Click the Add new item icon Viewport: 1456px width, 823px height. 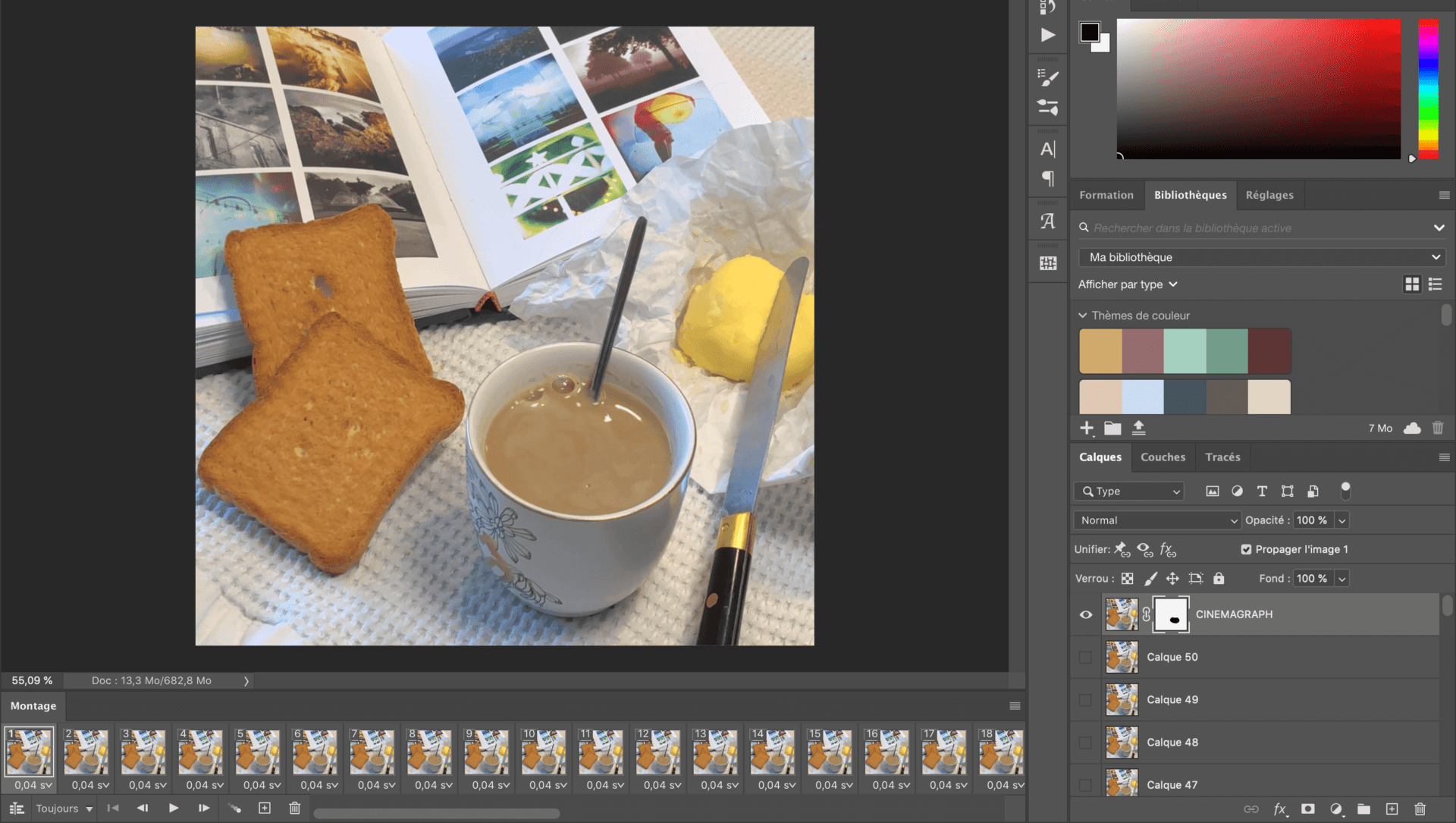pos(1088,428)
